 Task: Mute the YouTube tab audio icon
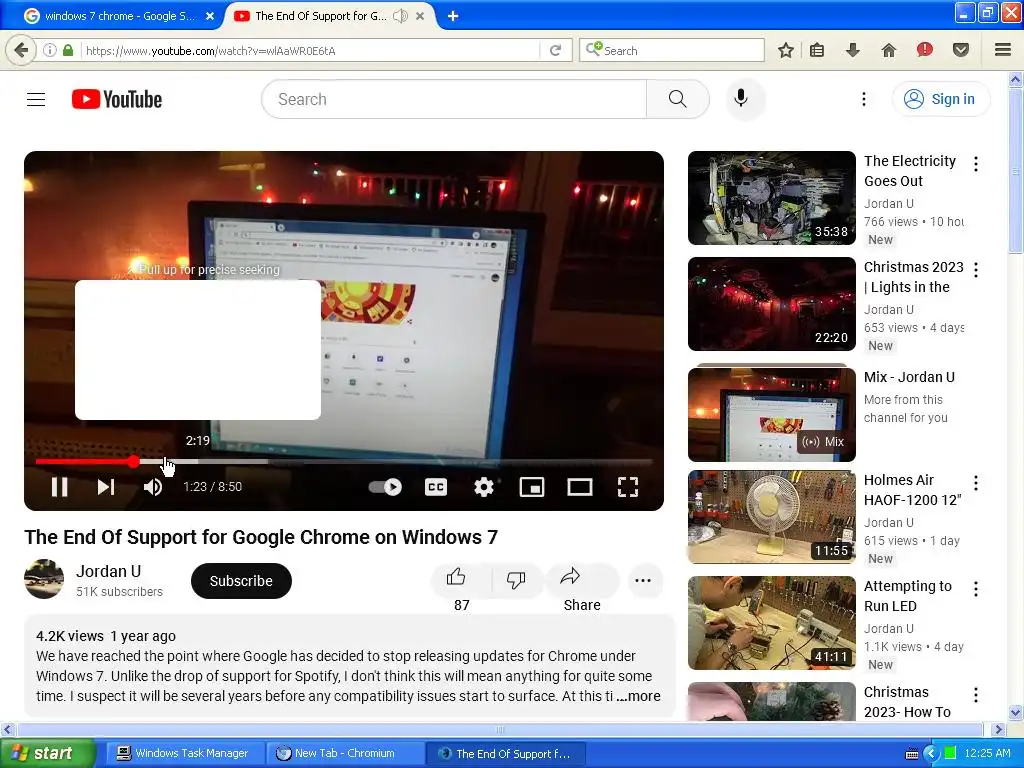tap(400, 16)
